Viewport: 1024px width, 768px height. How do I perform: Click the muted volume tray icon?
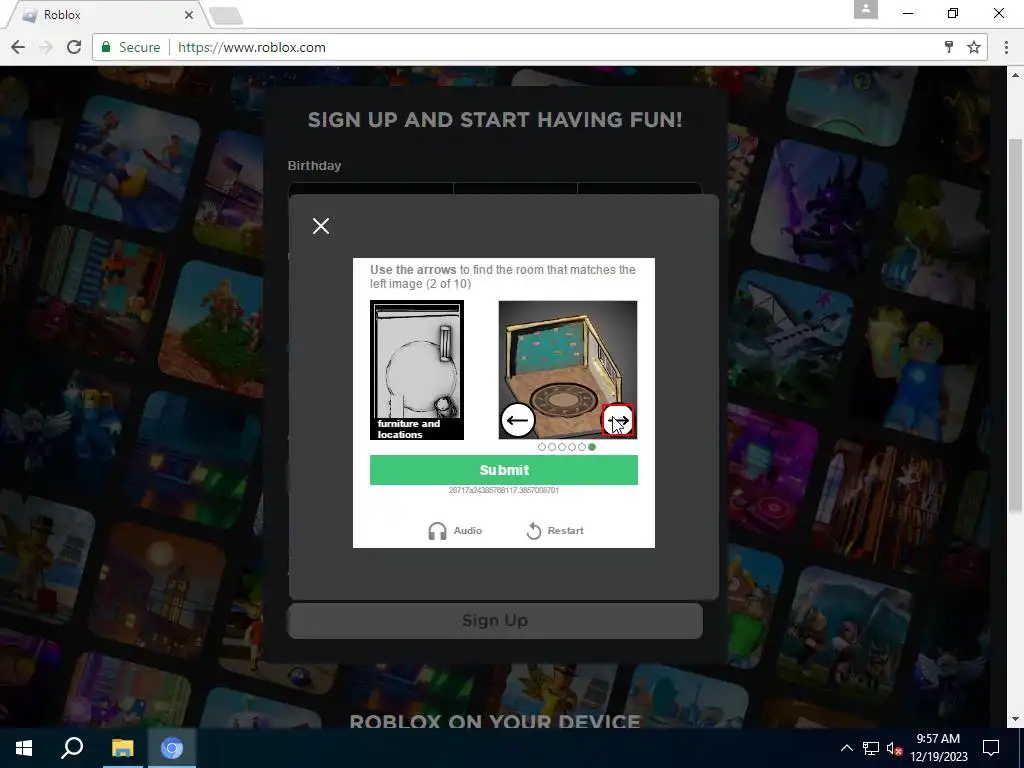(894, 748)
